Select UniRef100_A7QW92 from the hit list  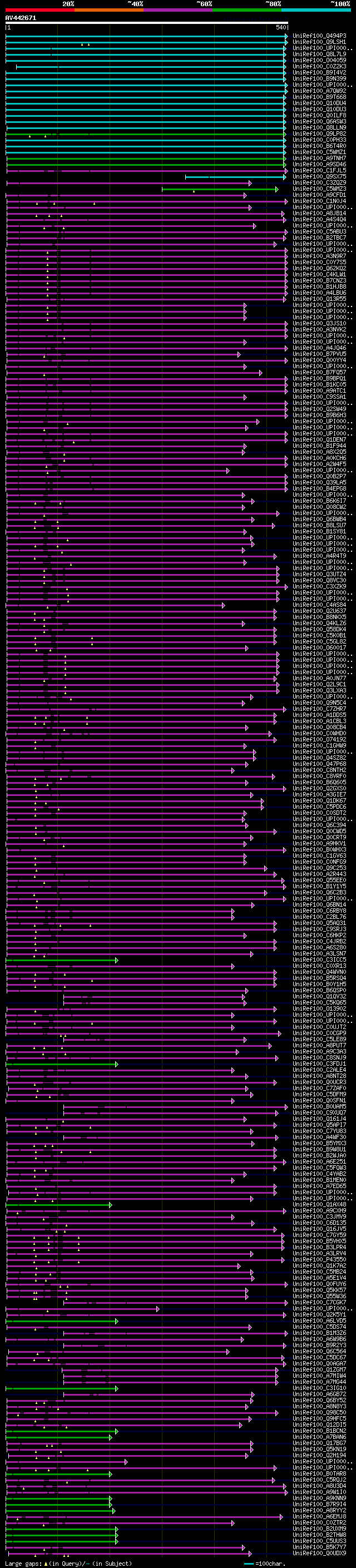(319, 91)
